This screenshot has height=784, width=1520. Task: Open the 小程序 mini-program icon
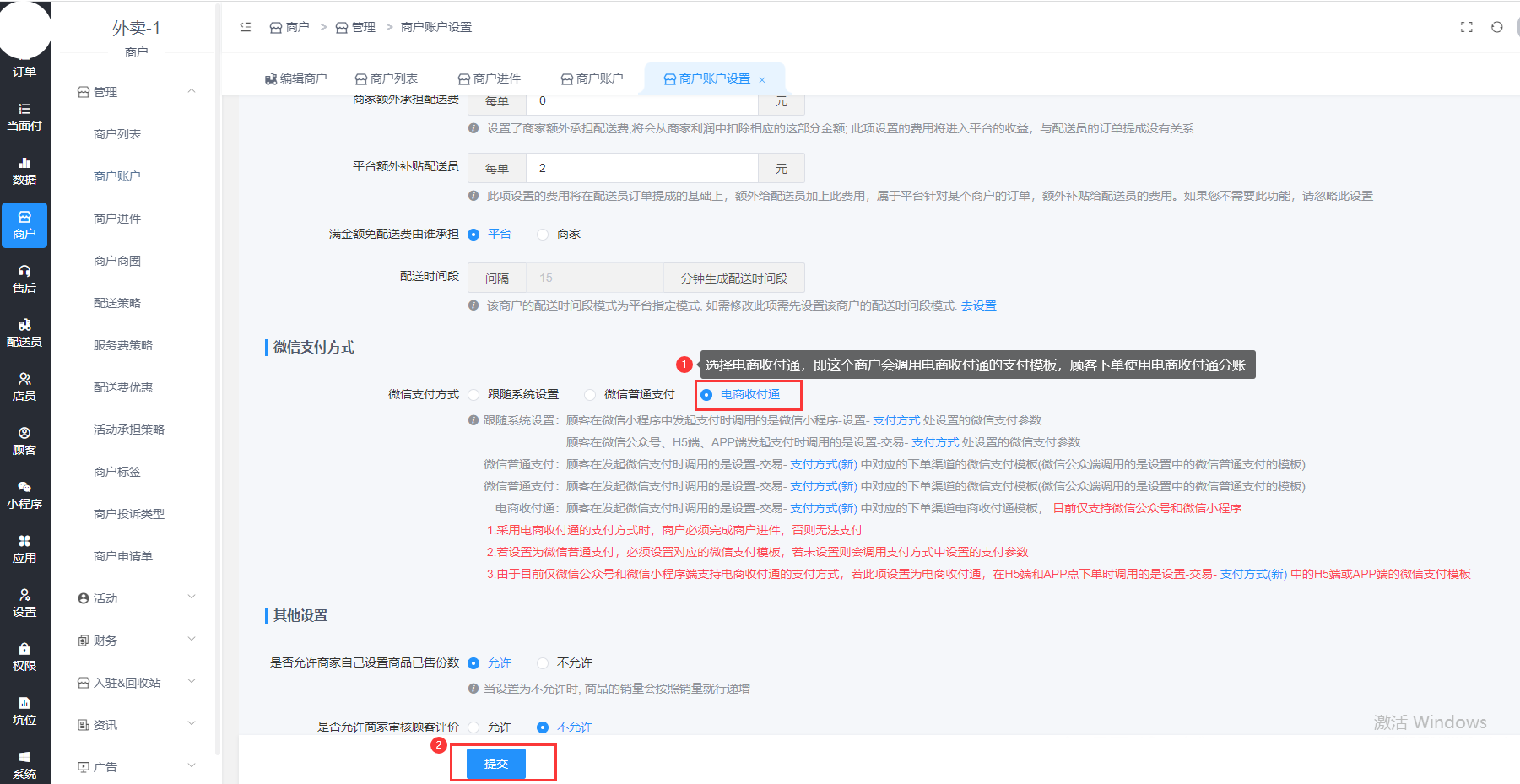(24, 495)
